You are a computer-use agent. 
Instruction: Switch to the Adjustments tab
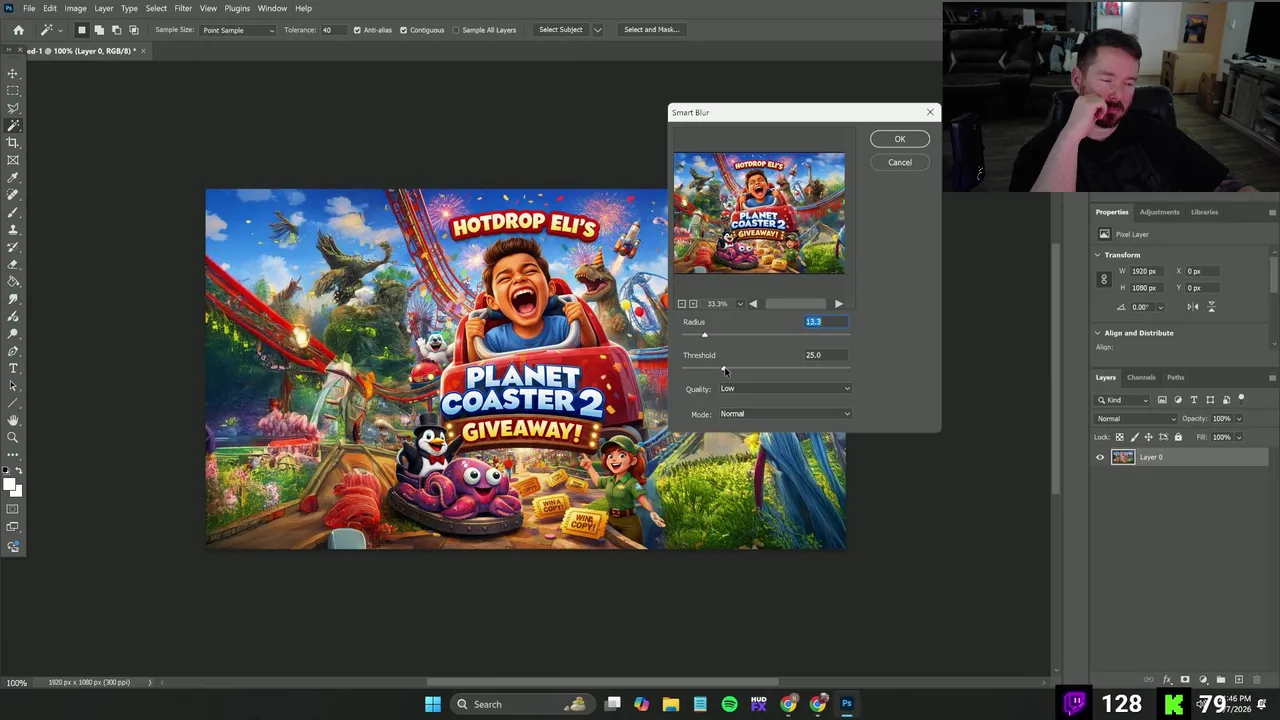[x=1159, y=212]
